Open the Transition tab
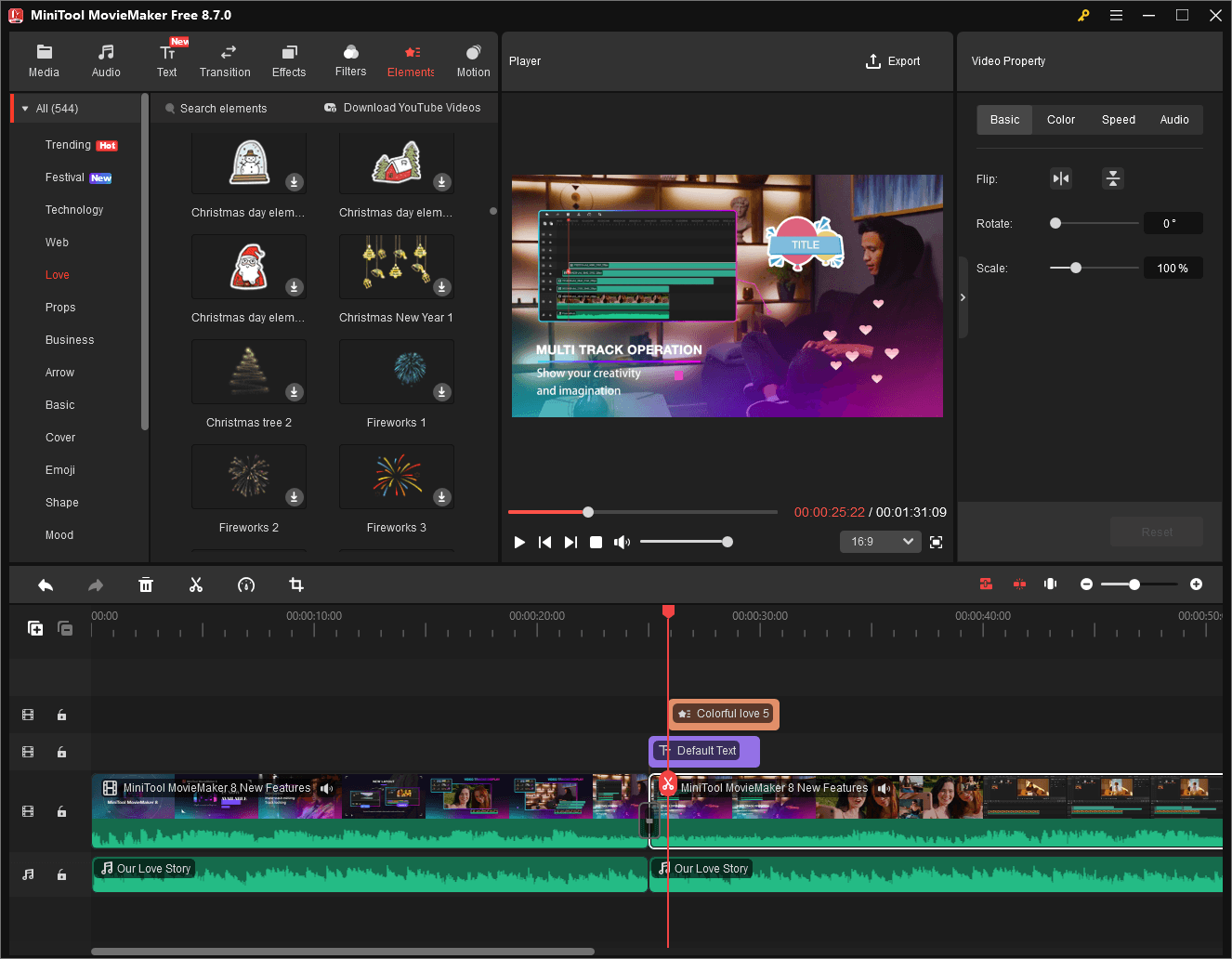This screenshot has height=959, width=1232. (x=225, y=61)
